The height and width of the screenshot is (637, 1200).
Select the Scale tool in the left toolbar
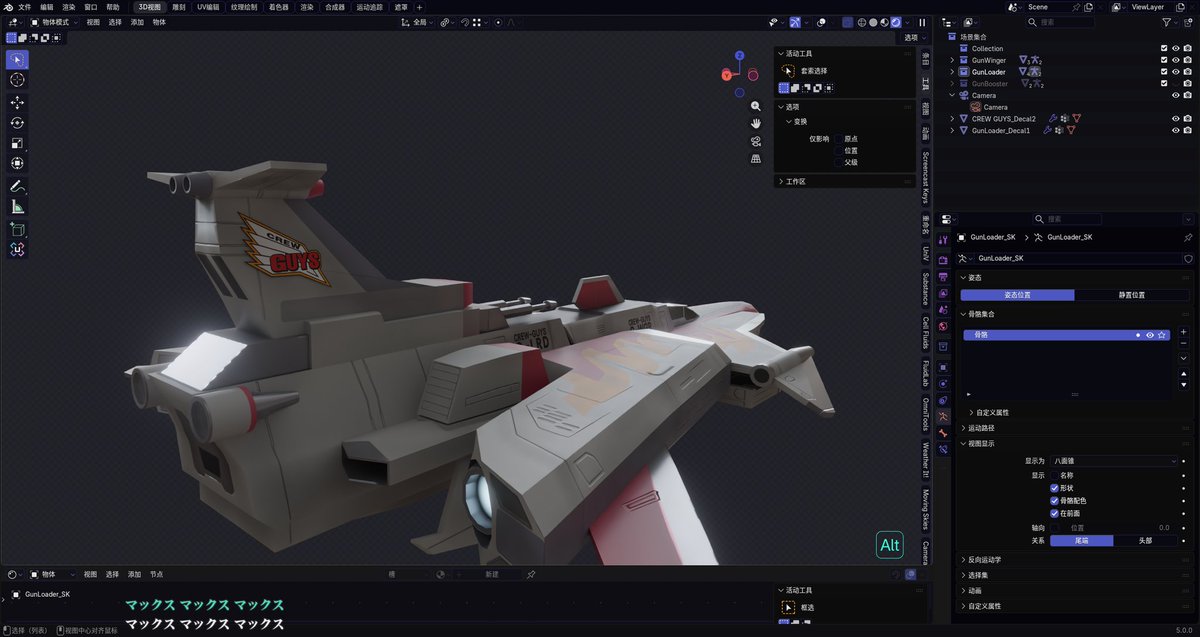click(x=17, y=143)
